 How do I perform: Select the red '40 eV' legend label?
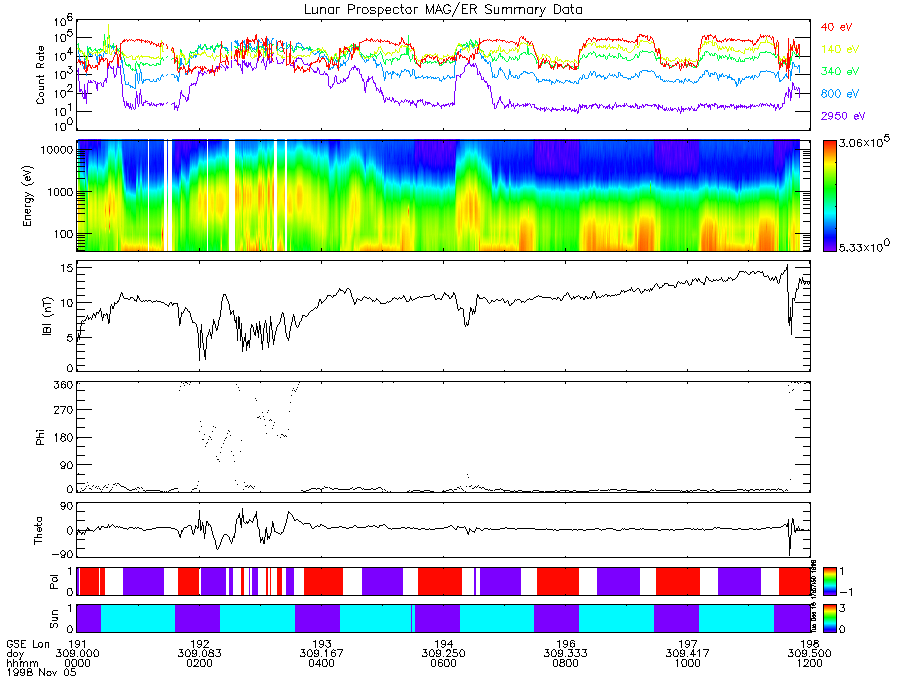836,27
